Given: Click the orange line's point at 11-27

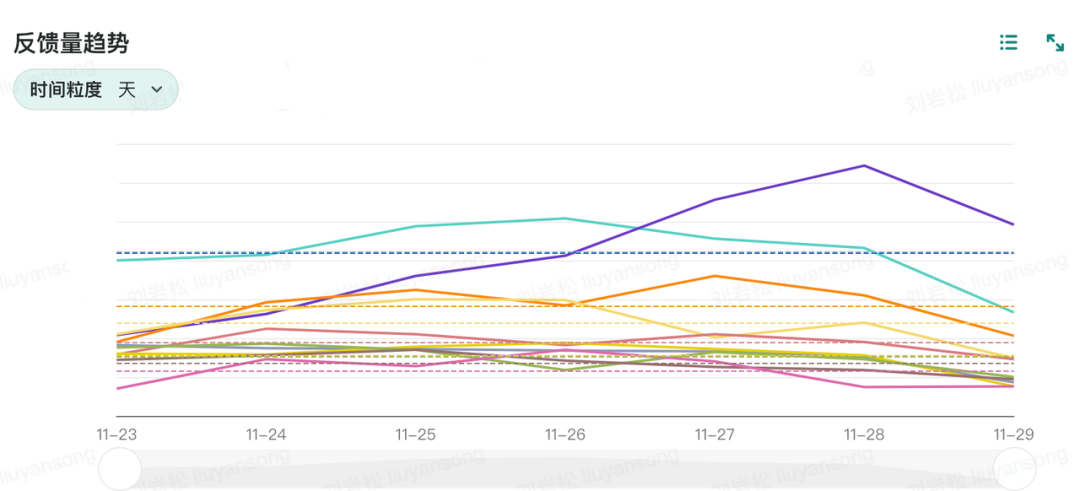Looking at the screenshot, I should coord(714,276).
